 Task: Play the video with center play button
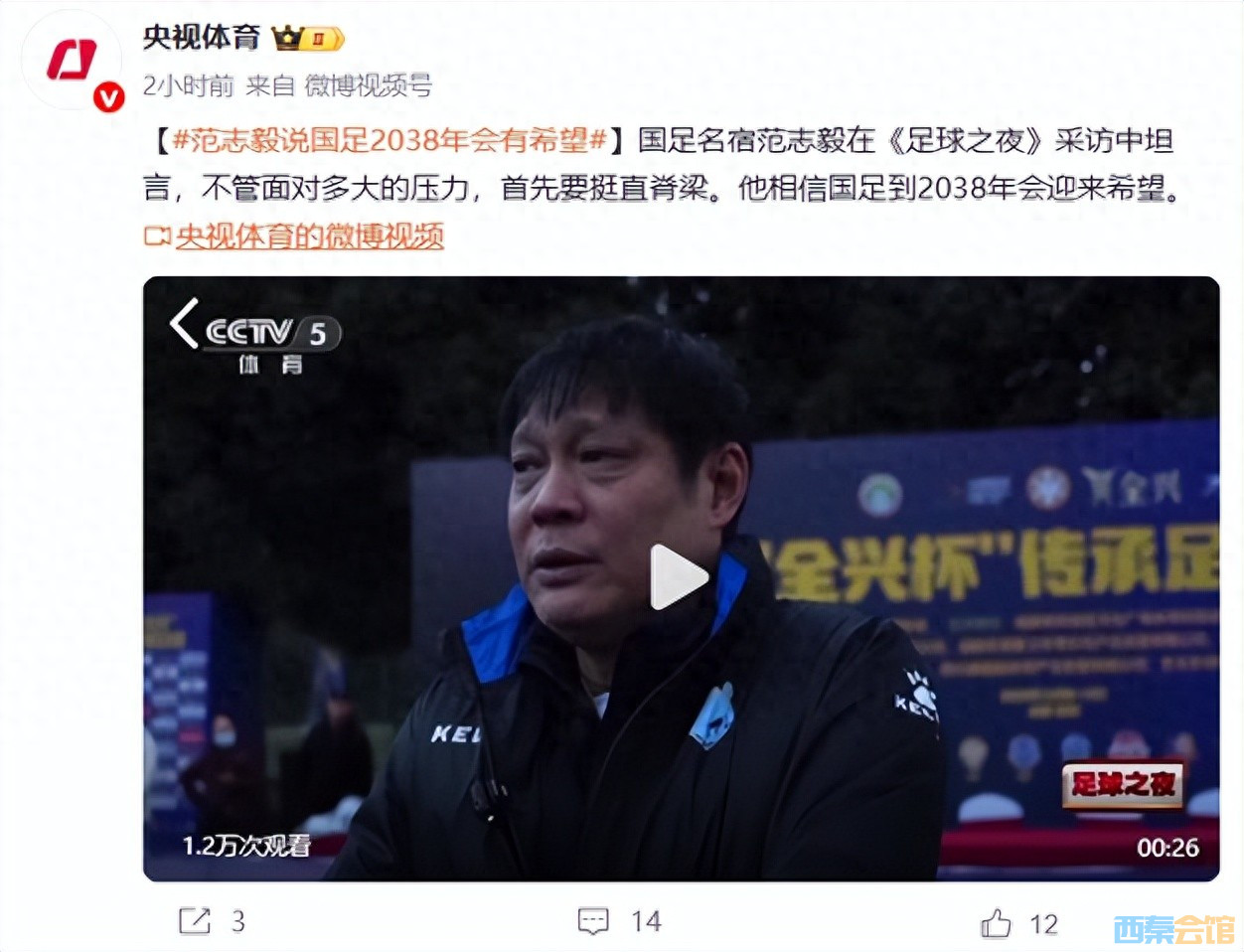coord(680,577)
